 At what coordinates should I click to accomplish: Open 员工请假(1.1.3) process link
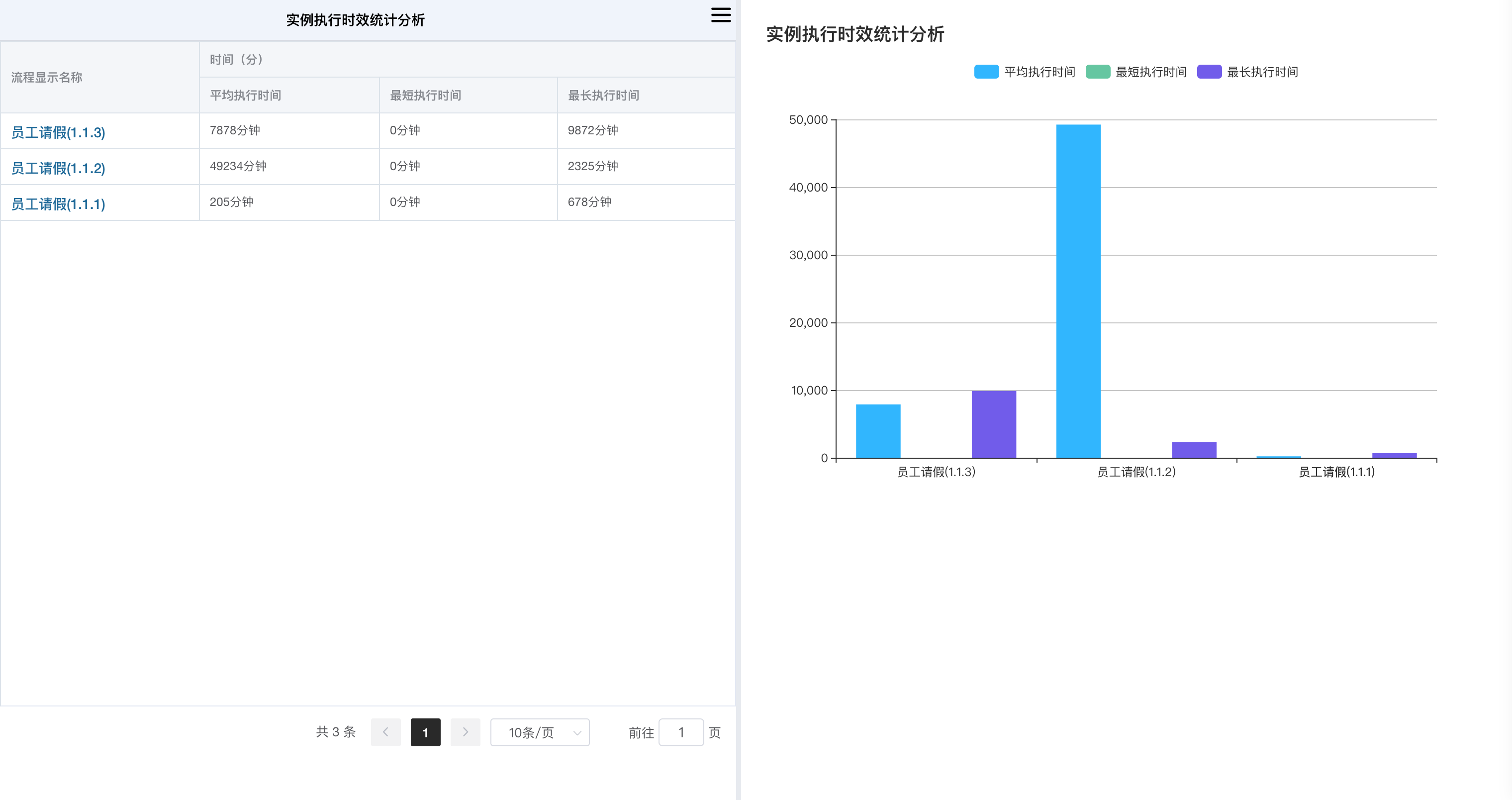[x=58, y=133]
